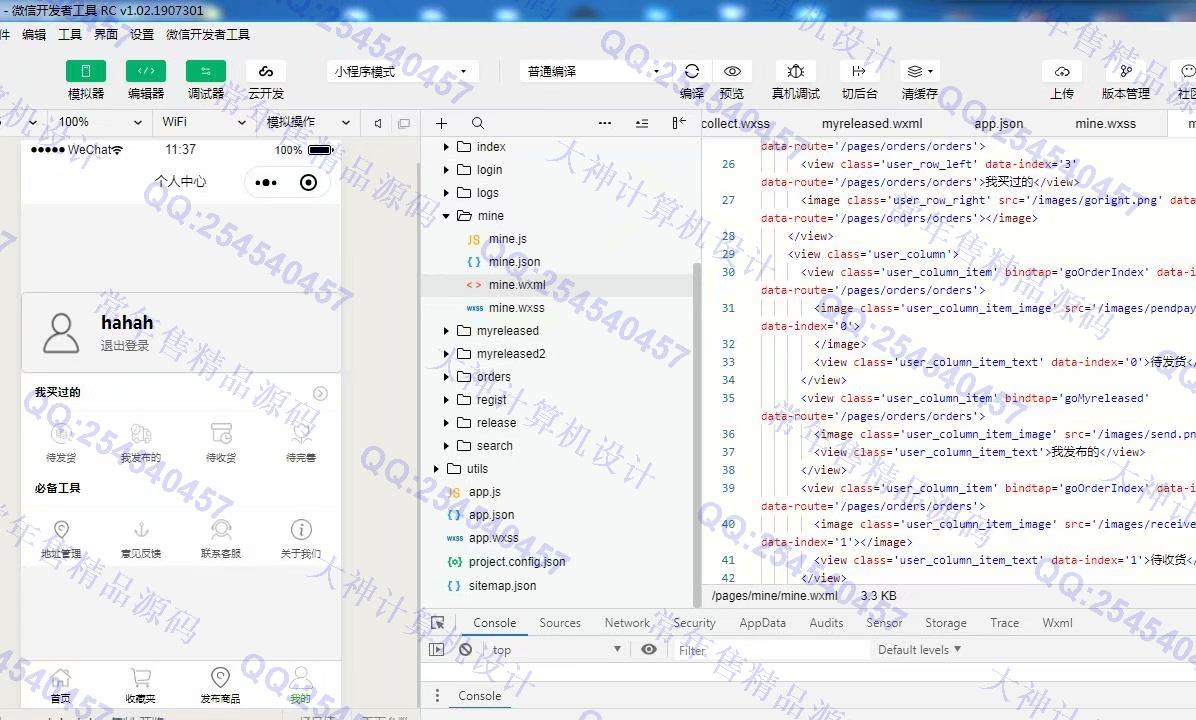
Task: Open project.config.json file
Action: pyautogui.click(x=517, y=561)
